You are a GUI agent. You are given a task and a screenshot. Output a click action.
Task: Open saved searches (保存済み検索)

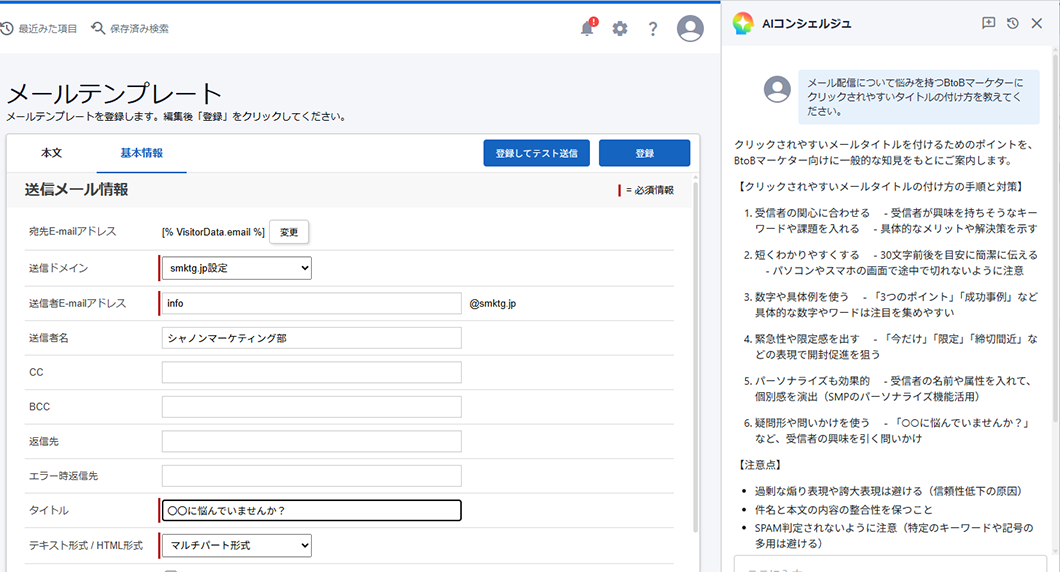(130, 28)
